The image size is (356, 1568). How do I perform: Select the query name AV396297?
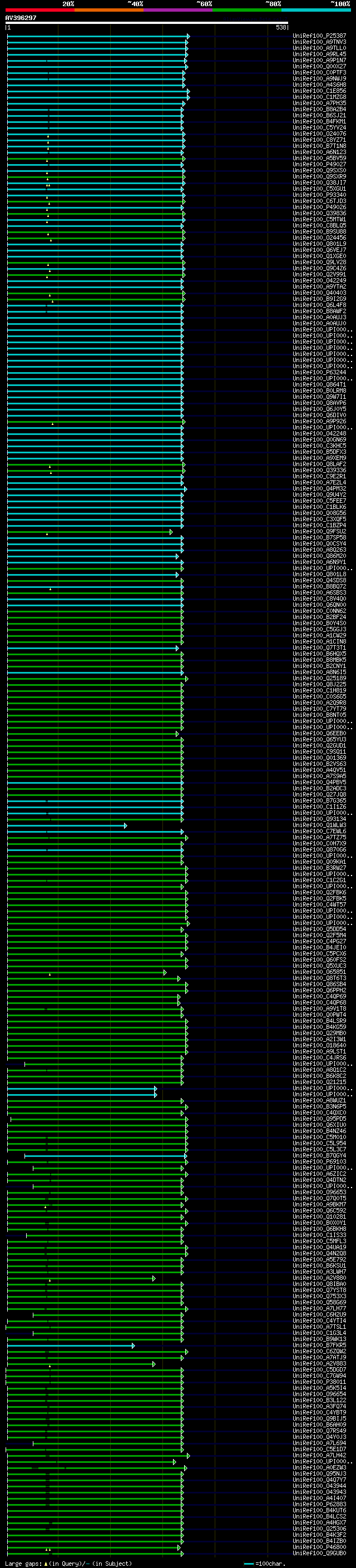pyautogui.click(x=21, y=18)
